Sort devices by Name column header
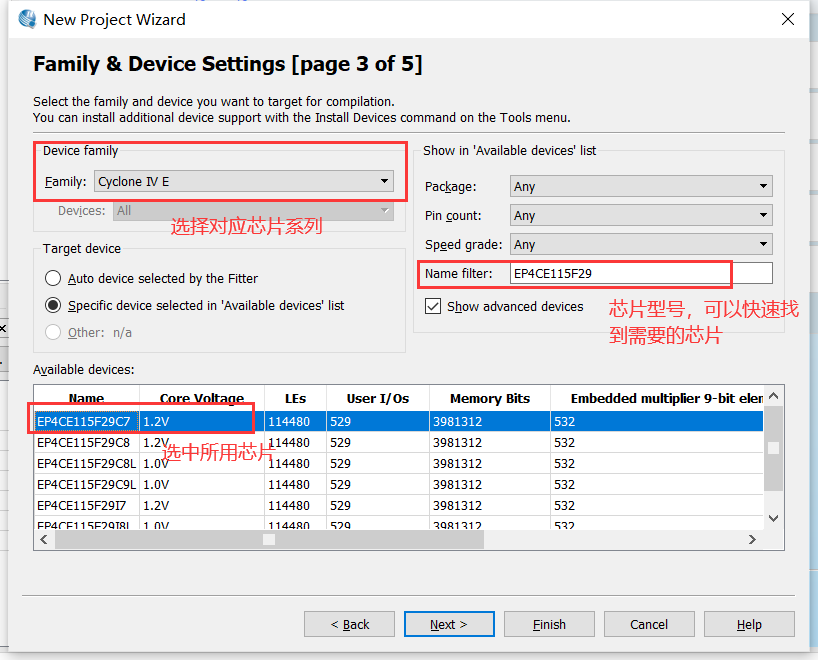 click(87, 399)
